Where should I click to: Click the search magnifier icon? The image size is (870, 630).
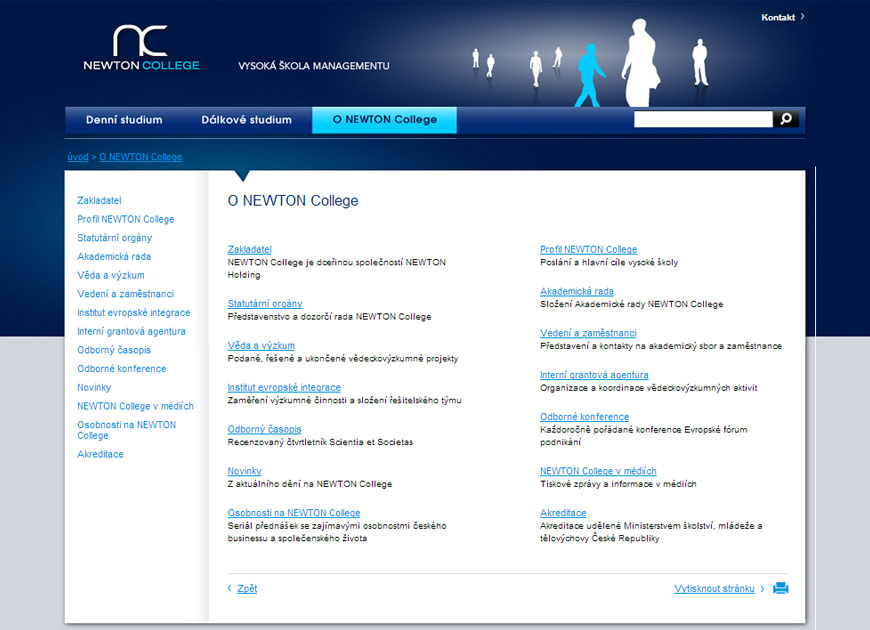[786, 119]
